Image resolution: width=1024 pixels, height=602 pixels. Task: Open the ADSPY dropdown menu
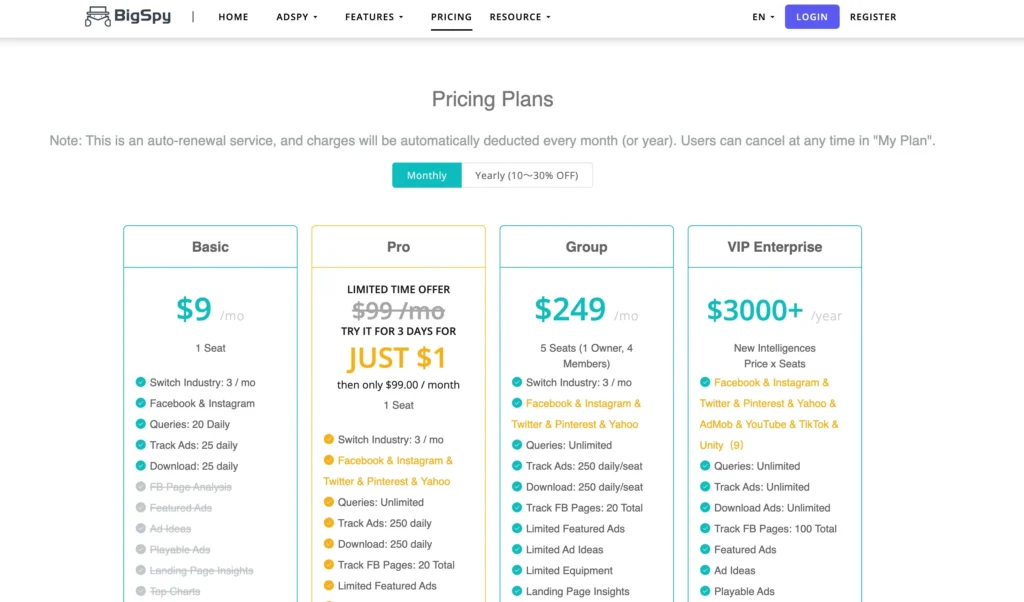click(293, 16)
